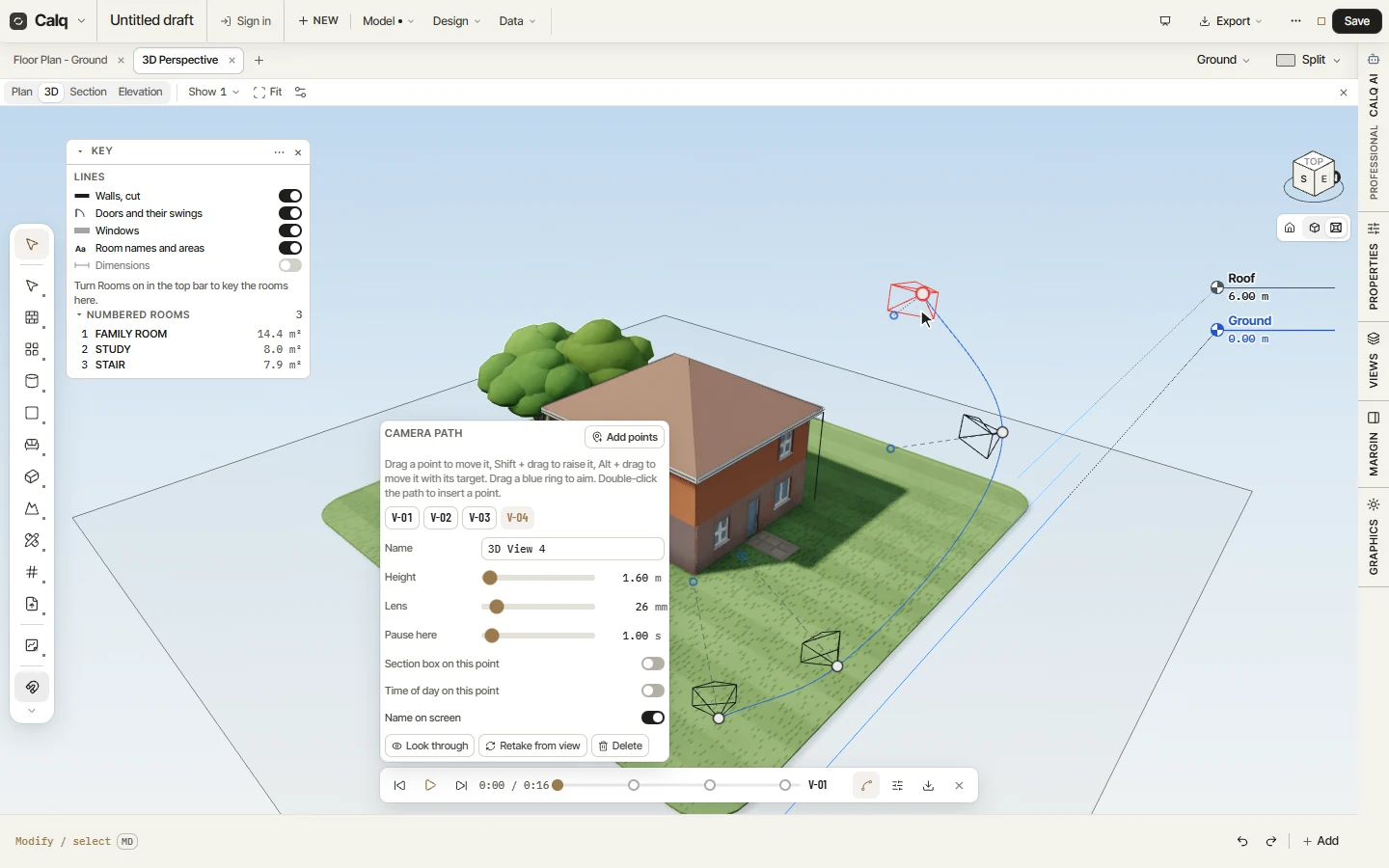Screen dimensions: 1389x868
Task: Turn off Name on screen
Action: point(653,719)
